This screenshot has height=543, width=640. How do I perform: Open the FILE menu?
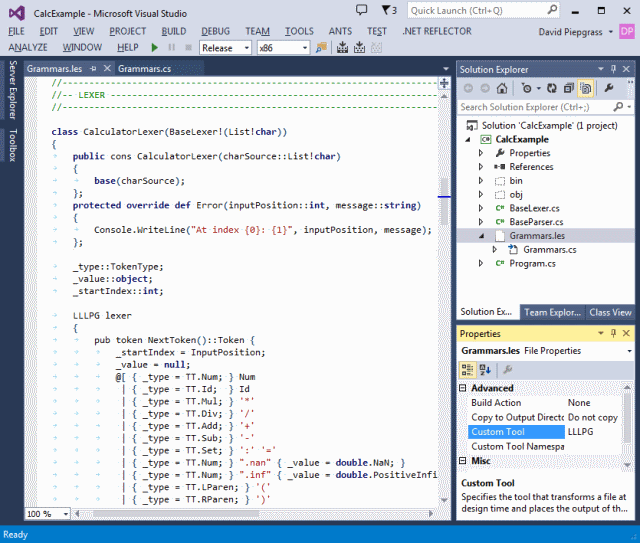pos(16,31)
